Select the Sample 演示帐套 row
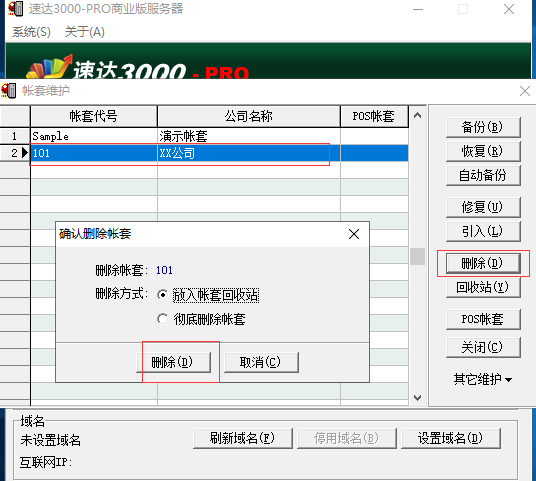The height and width of the screenshot is (481, 536). (219, 136)
